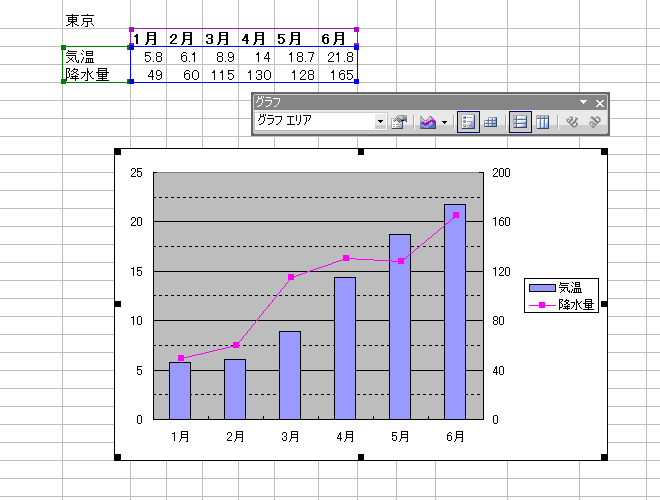Click the series in columns icon
This screenshot has height=500, width=660.
pos(542,122)
